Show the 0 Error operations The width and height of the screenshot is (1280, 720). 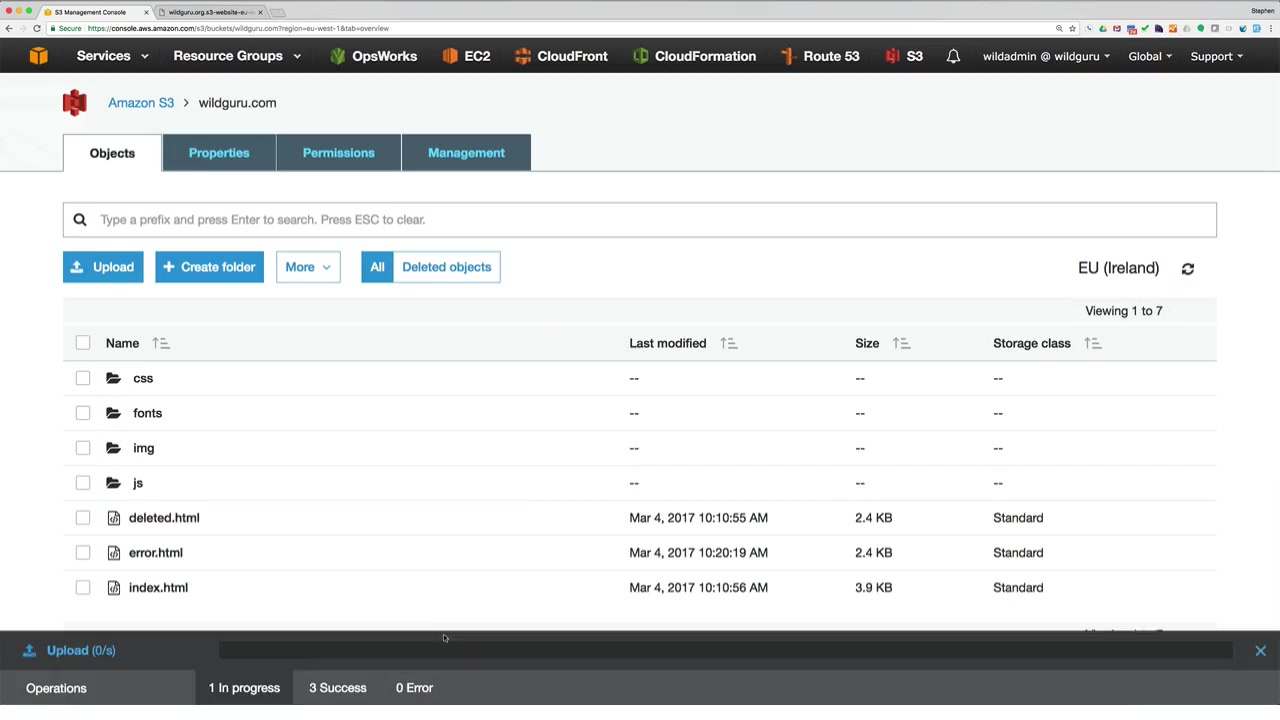point(414,688)
